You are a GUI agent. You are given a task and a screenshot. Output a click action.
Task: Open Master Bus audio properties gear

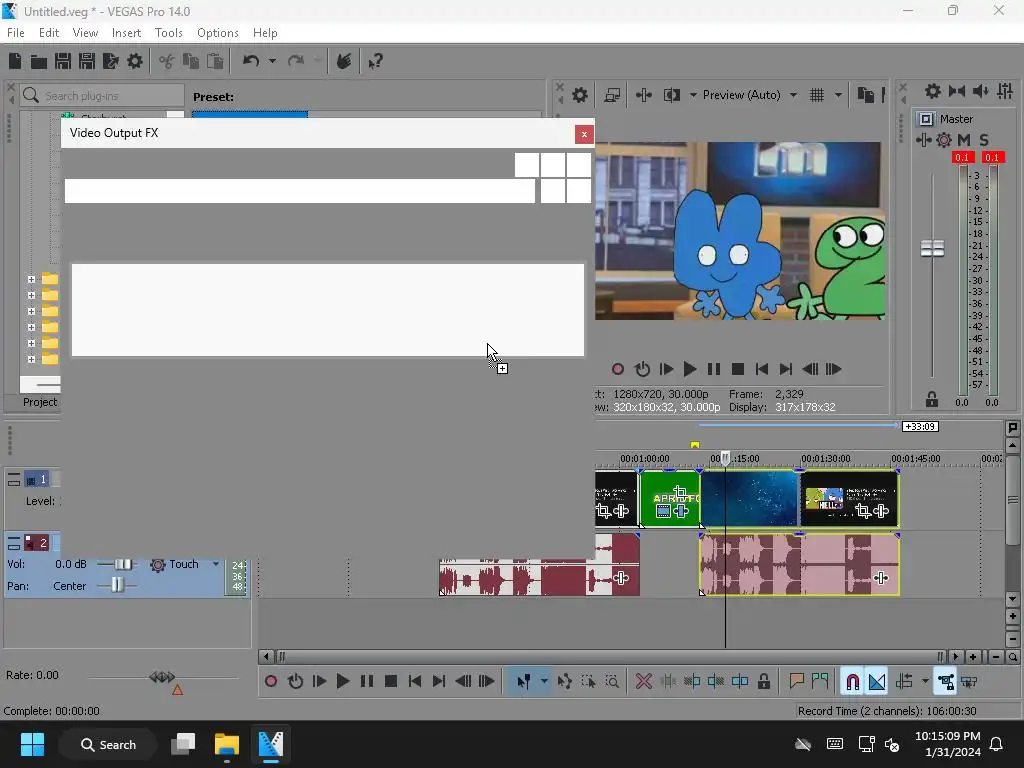tap(933, 91)
